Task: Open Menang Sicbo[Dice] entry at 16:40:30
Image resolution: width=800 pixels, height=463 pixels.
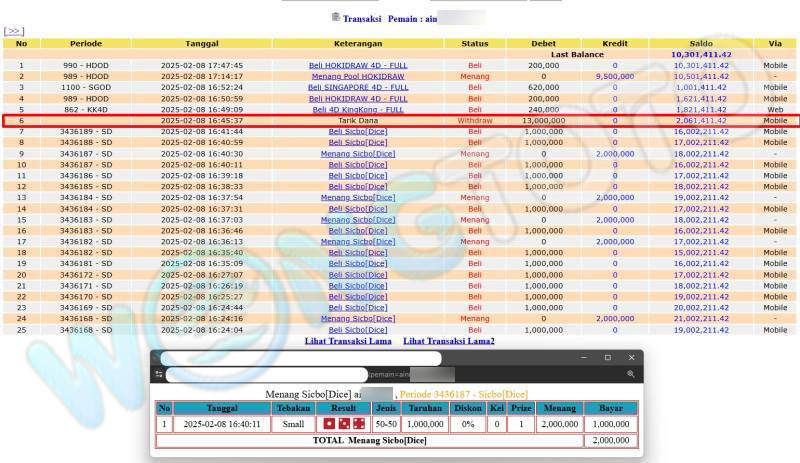Action: coord(358,153)
